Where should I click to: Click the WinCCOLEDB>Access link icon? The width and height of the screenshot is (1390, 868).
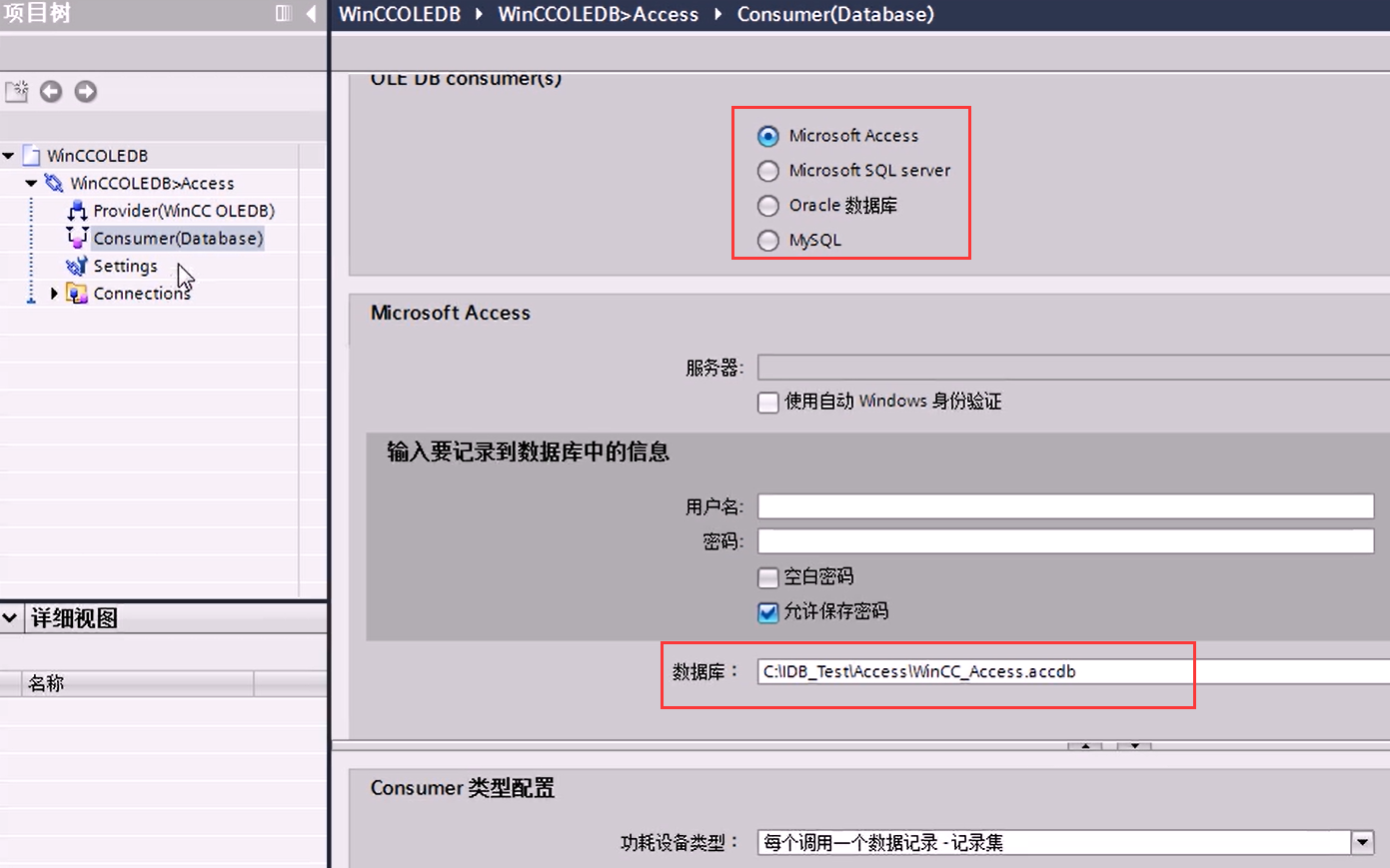[x=54, y=184]
